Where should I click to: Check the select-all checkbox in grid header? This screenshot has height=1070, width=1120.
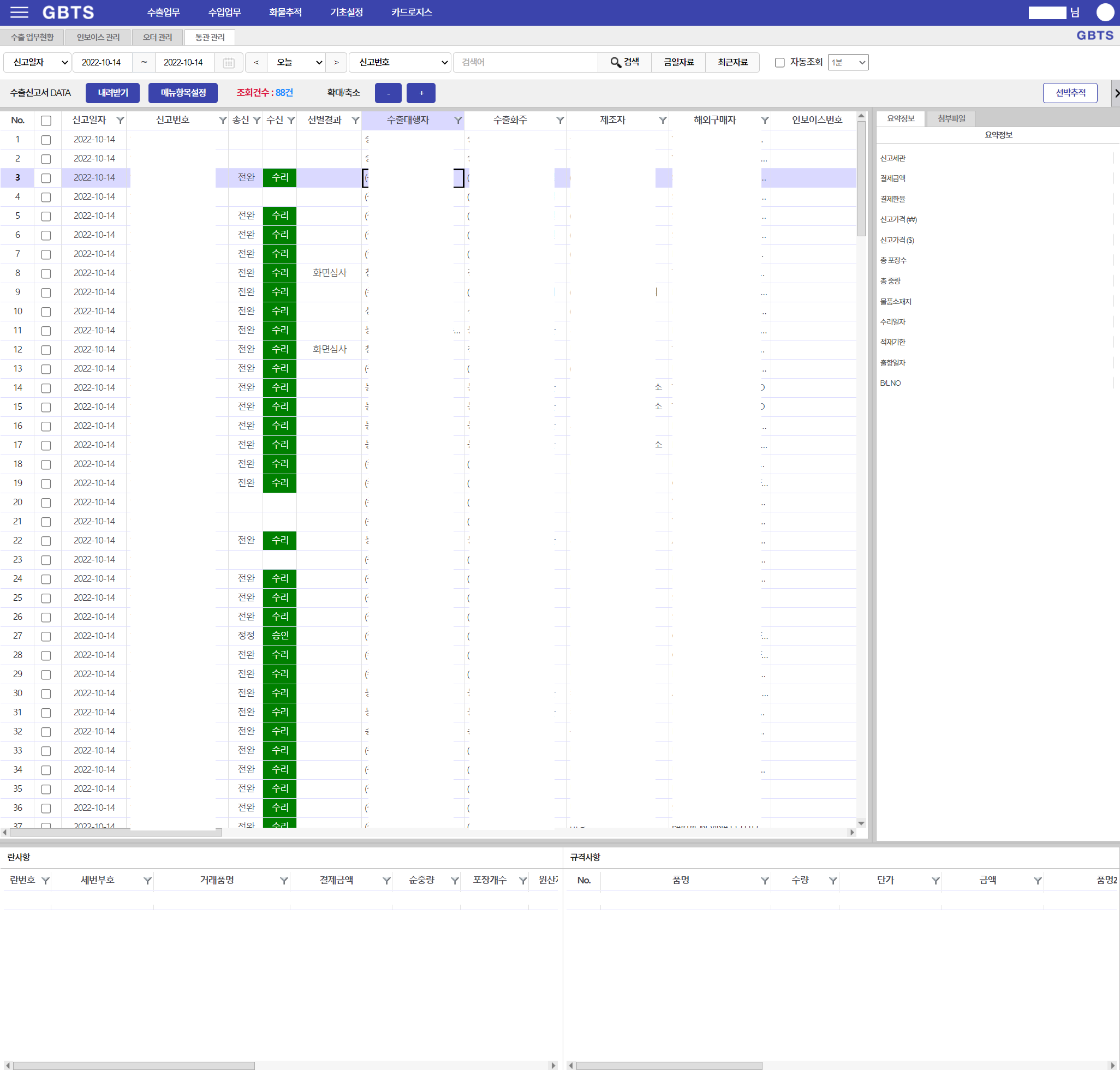point(46,120)
